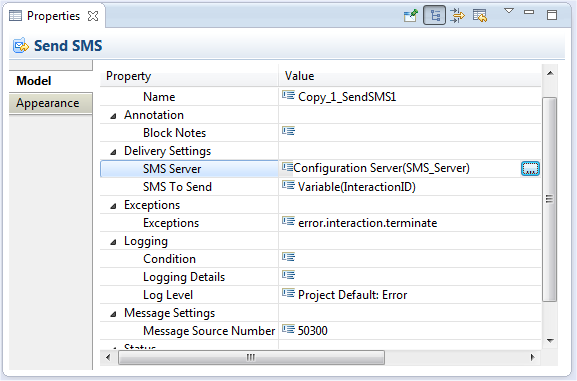Image resolution: width=577 pixels, height=381 pixels.
Task: Click the horizontal scrollbar thumb
Action: [251, 357]
